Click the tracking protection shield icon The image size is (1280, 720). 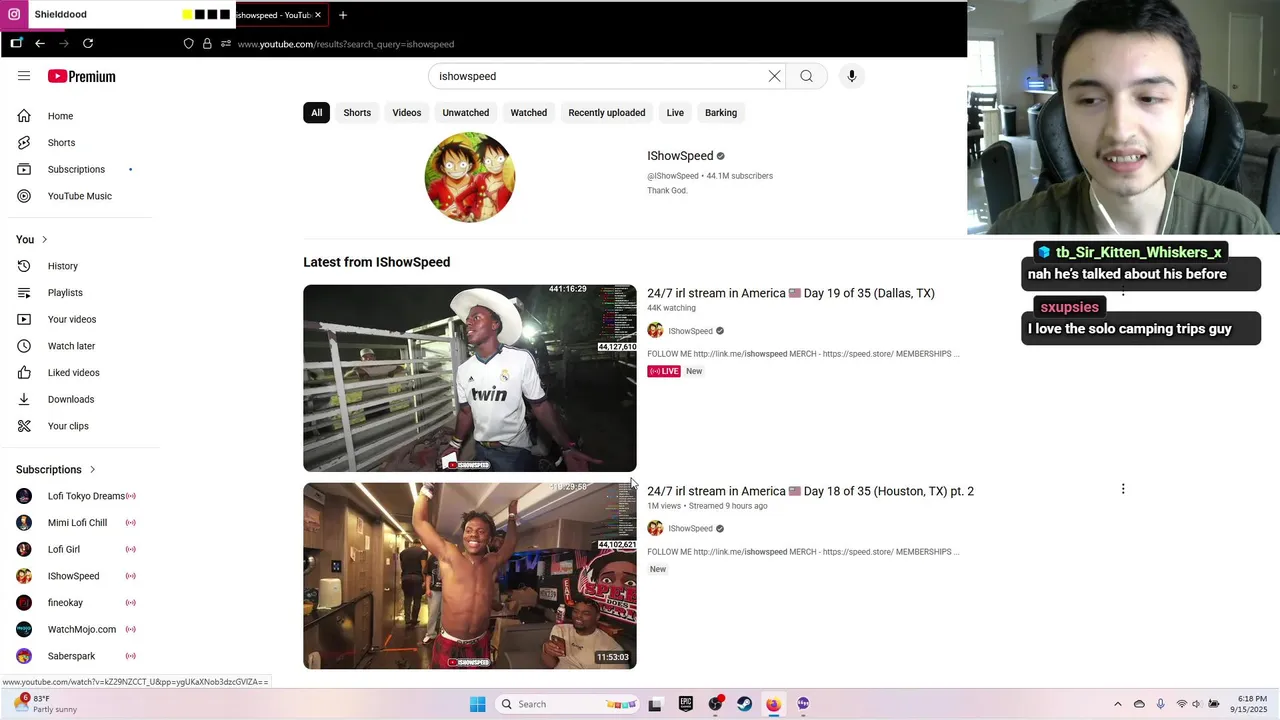coord(188,44)
